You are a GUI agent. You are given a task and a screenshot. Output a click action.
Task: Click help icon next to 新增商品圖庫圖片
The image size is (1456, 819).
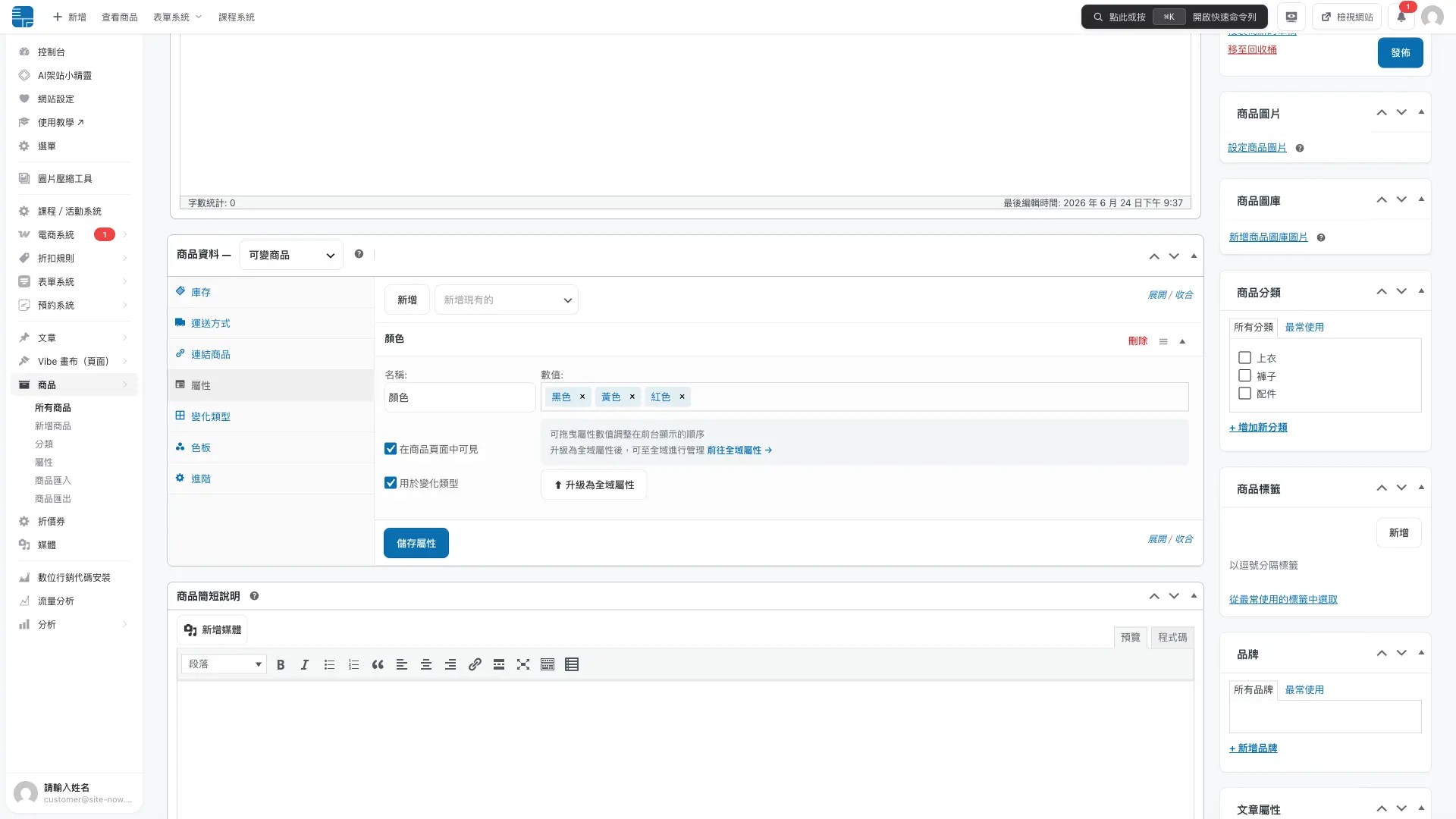pos(1321,238)
